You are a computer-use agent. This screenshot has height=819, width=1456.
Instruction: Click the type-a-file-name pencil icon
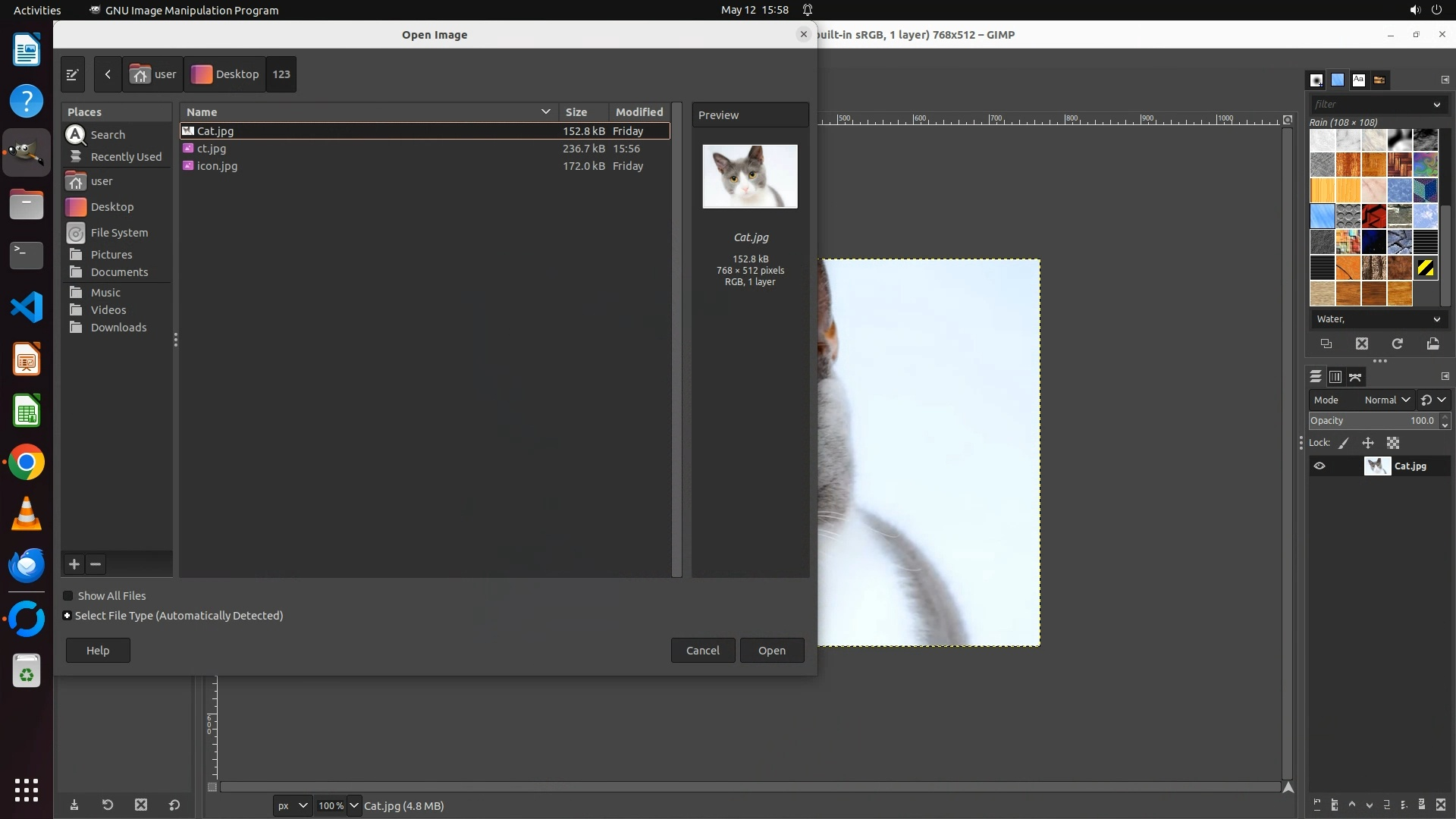73,74
